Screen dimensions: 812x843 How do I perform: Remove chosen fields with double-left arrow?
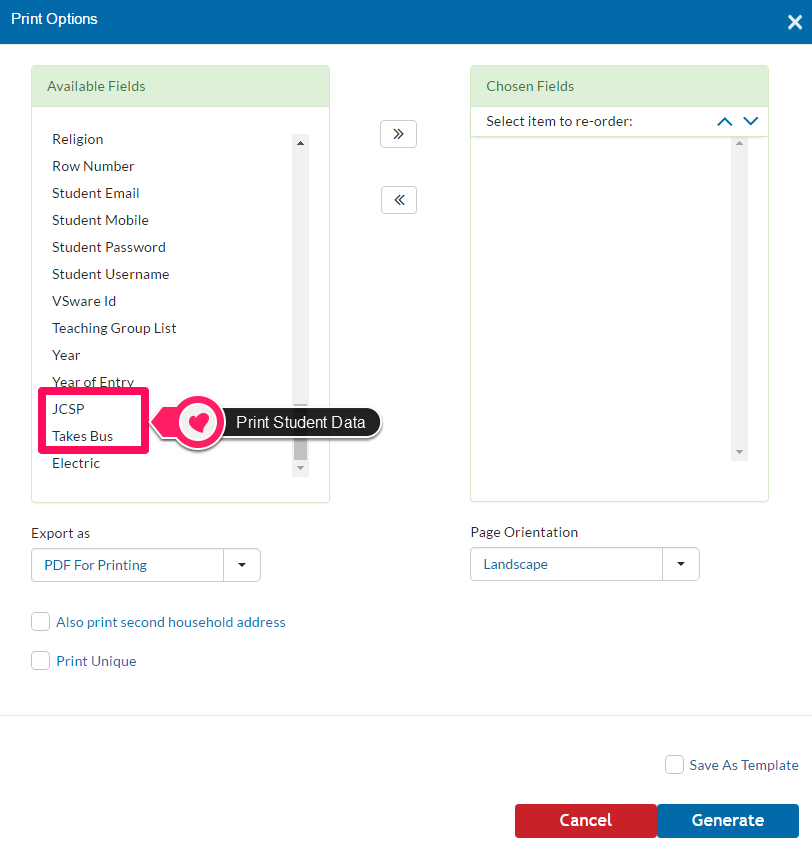point(398,200)
